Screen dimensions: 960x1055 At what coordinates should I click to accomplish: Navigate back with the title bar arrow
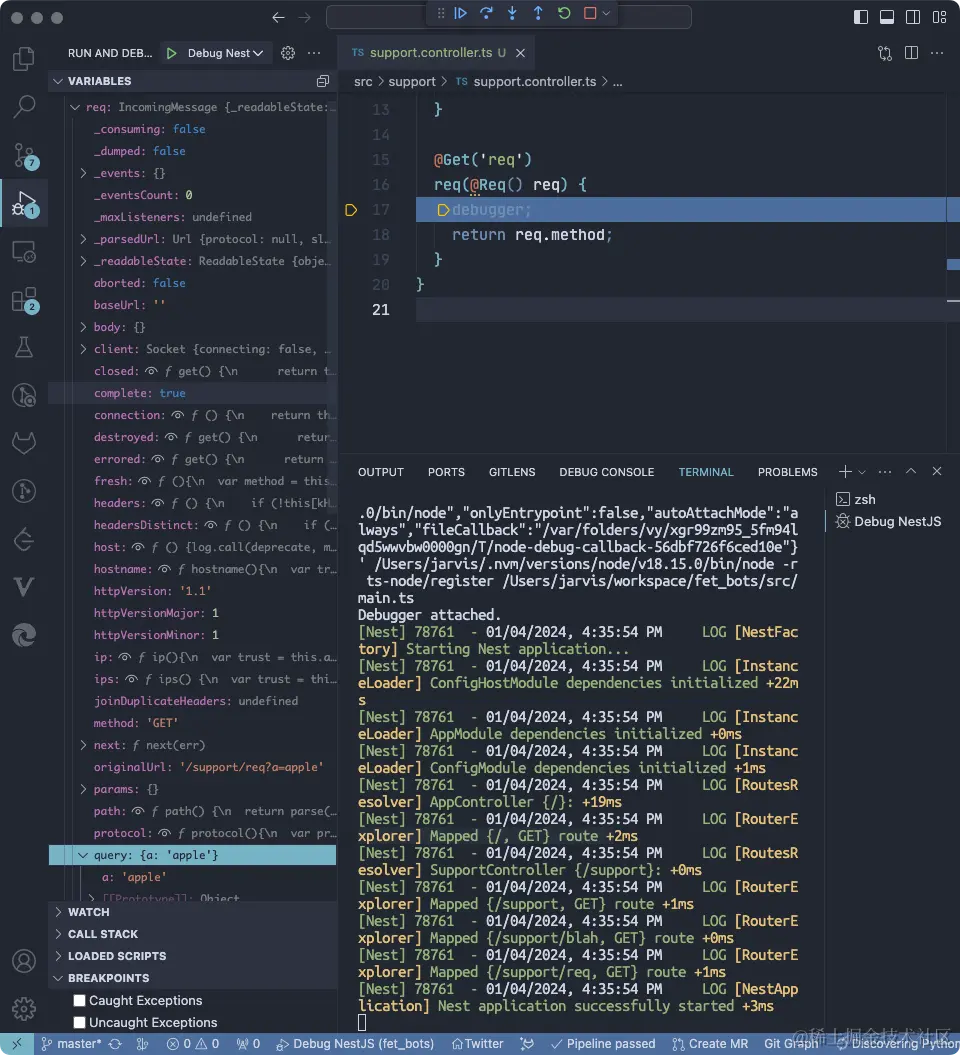click(278, 17)
